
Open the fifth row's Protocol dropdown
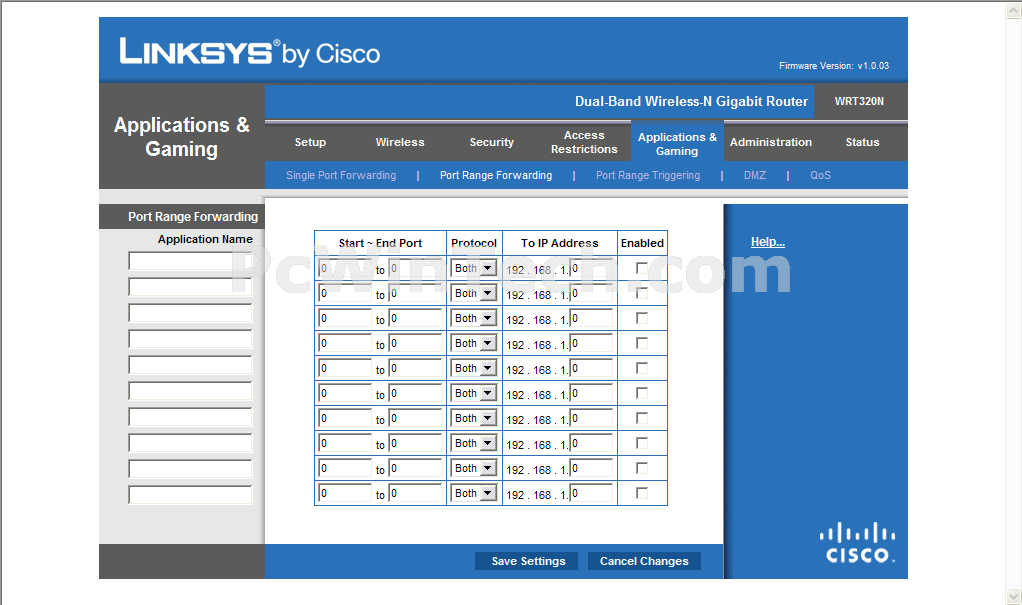tap(474, 368)
